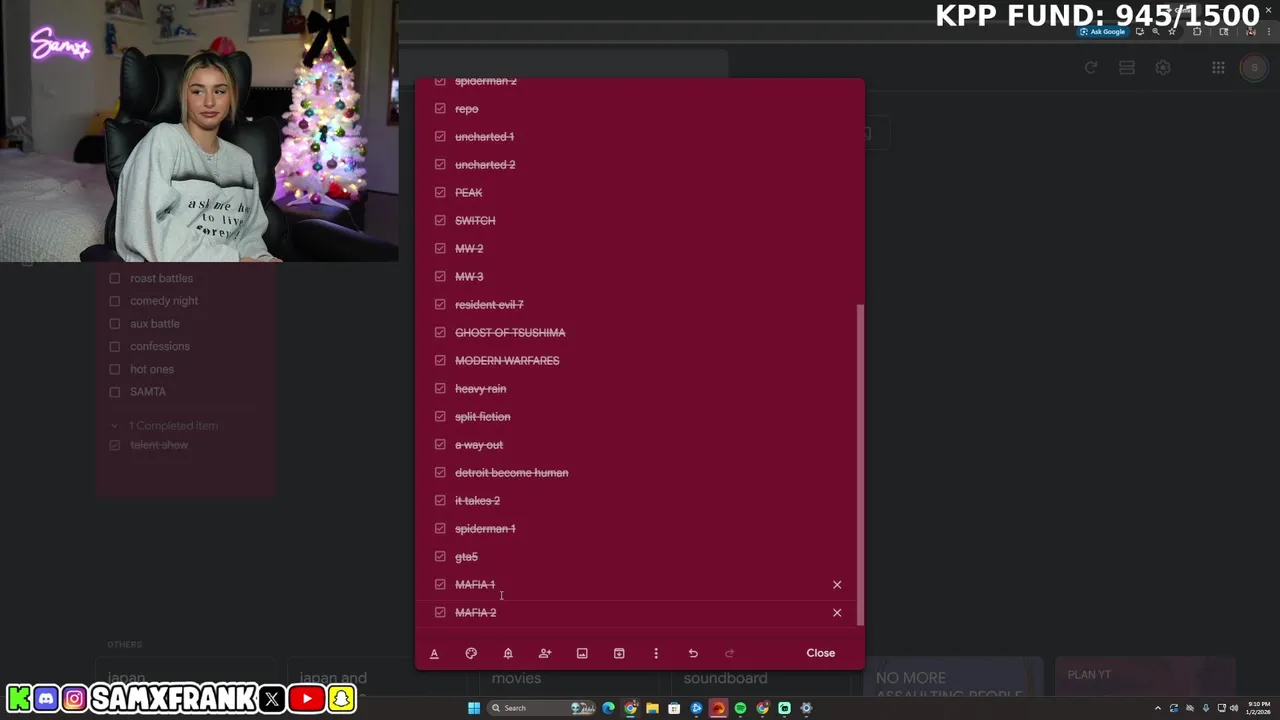Open the clock and date in taskbar
The width and height of the screenshot is (1280, 720).
[1258, 708]
